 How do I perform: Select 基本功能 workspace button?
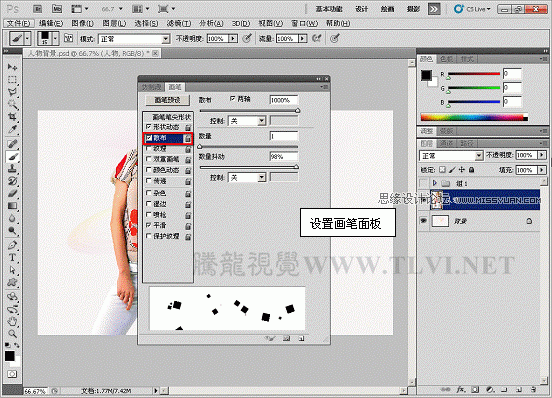tap(329, 9)
